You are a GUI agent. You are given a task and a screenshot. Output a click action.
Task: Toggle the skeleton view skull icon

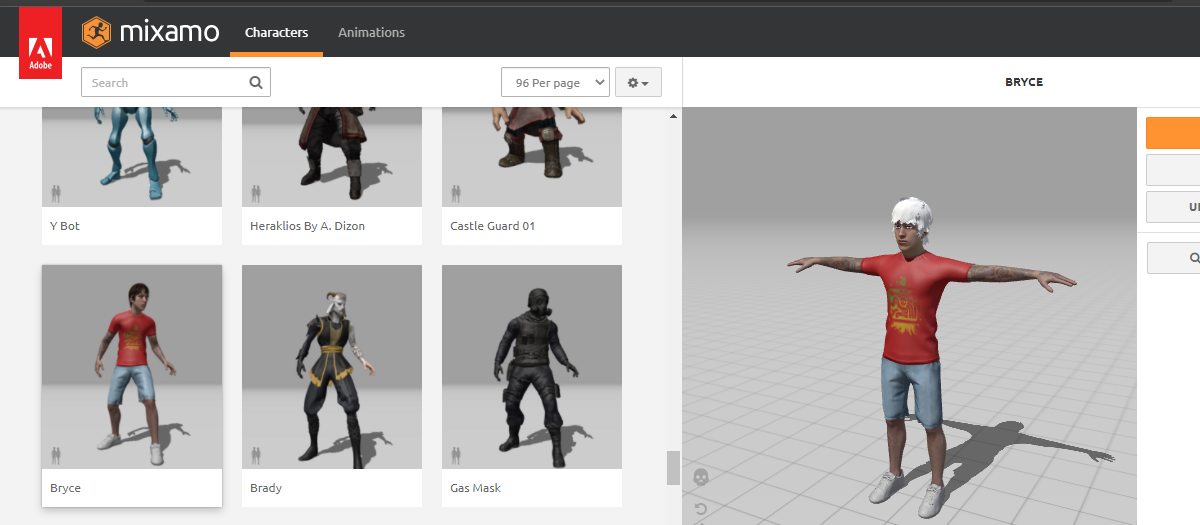tap(700, 477)
